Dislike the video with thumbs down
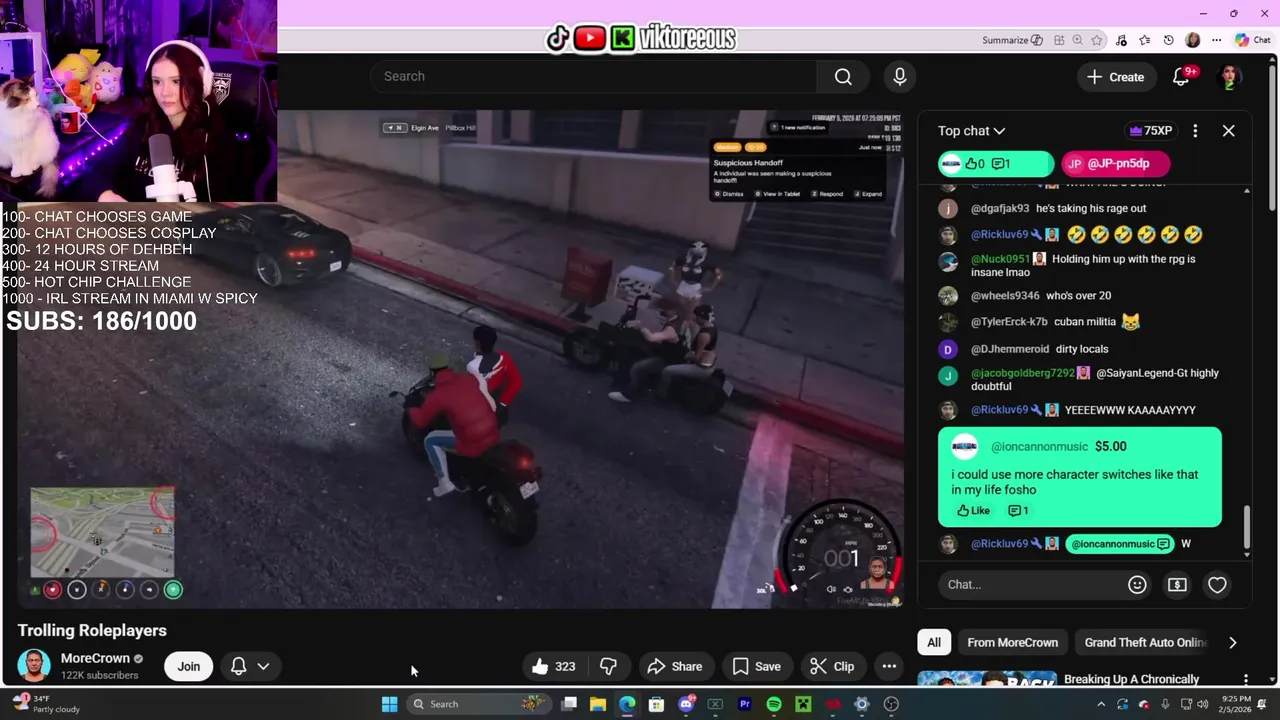 (x=608, y=666)
